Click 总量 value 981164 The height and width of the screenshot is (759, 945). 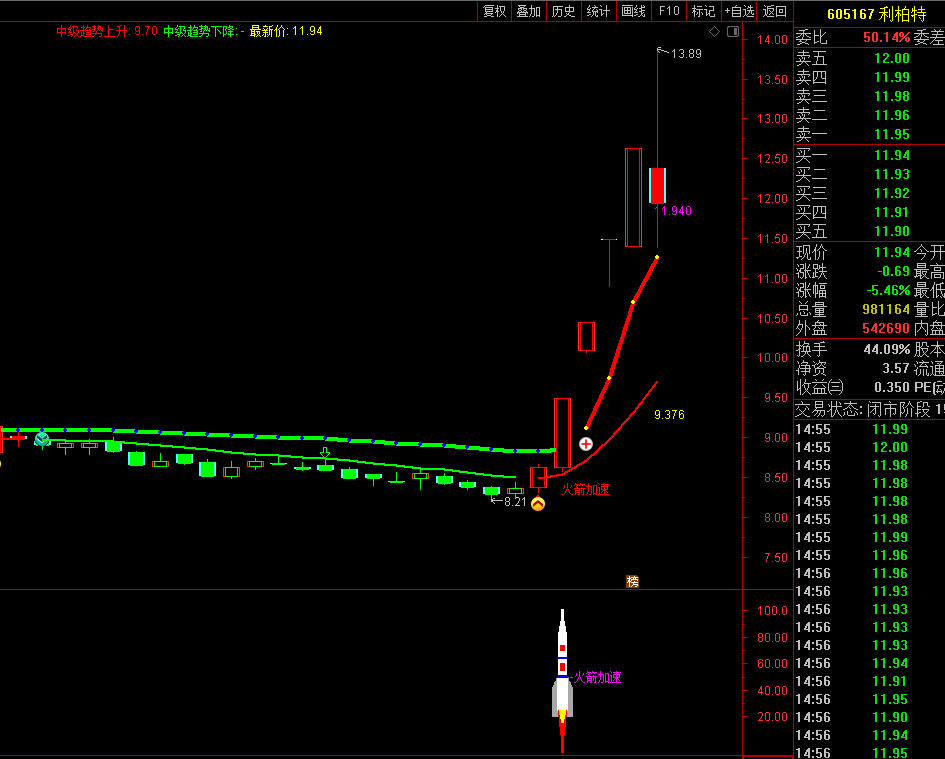click(885, 309)
